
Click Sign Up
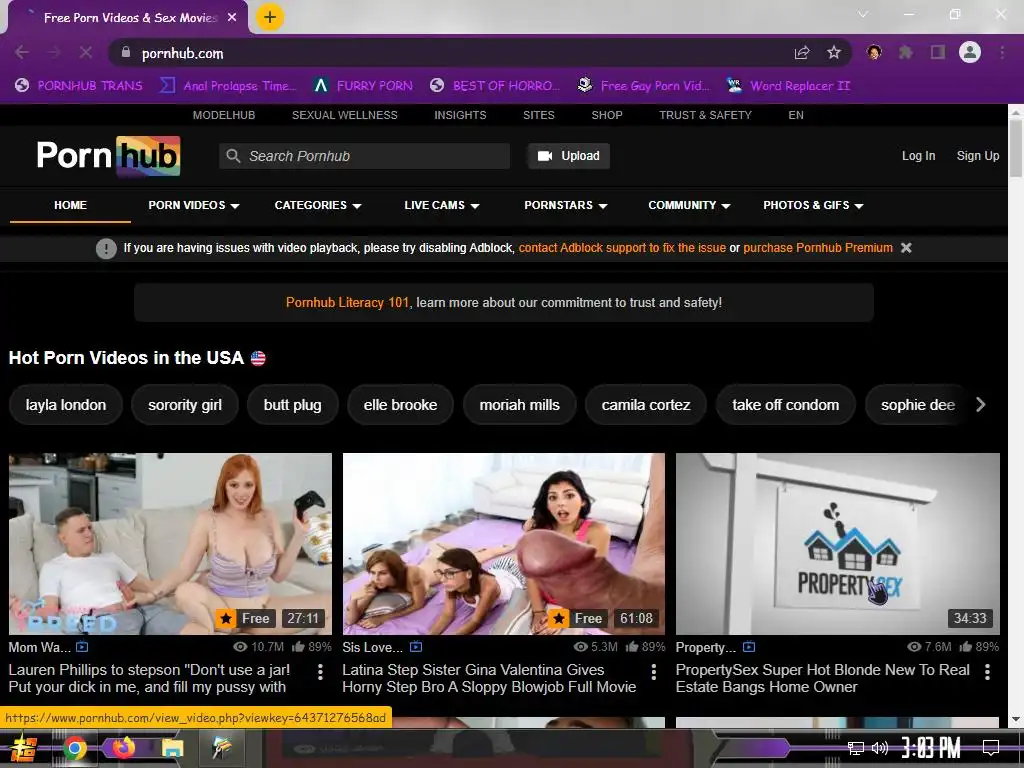pos(978,156)
